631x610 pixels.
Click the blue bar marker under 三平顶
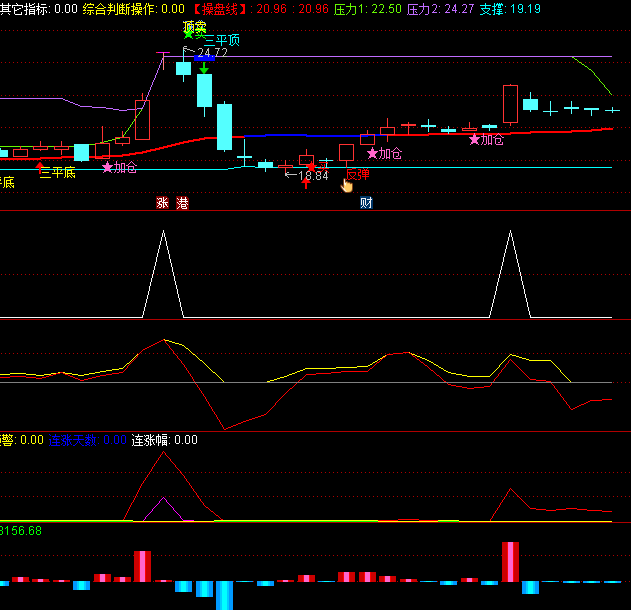coord(204,58)
